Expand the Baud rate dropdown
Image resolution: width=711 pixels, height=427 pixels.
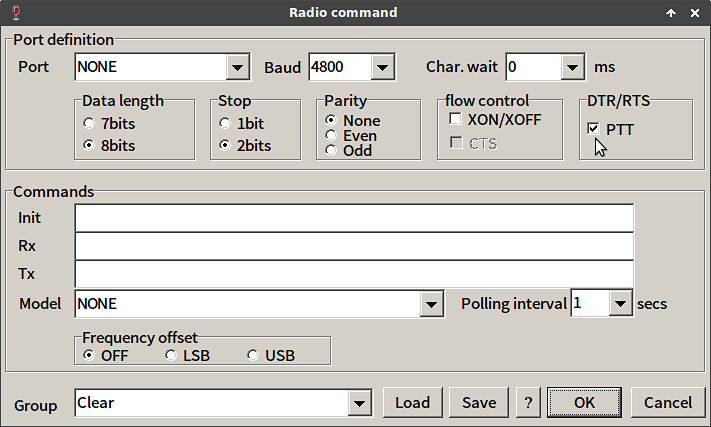(383, 68)
